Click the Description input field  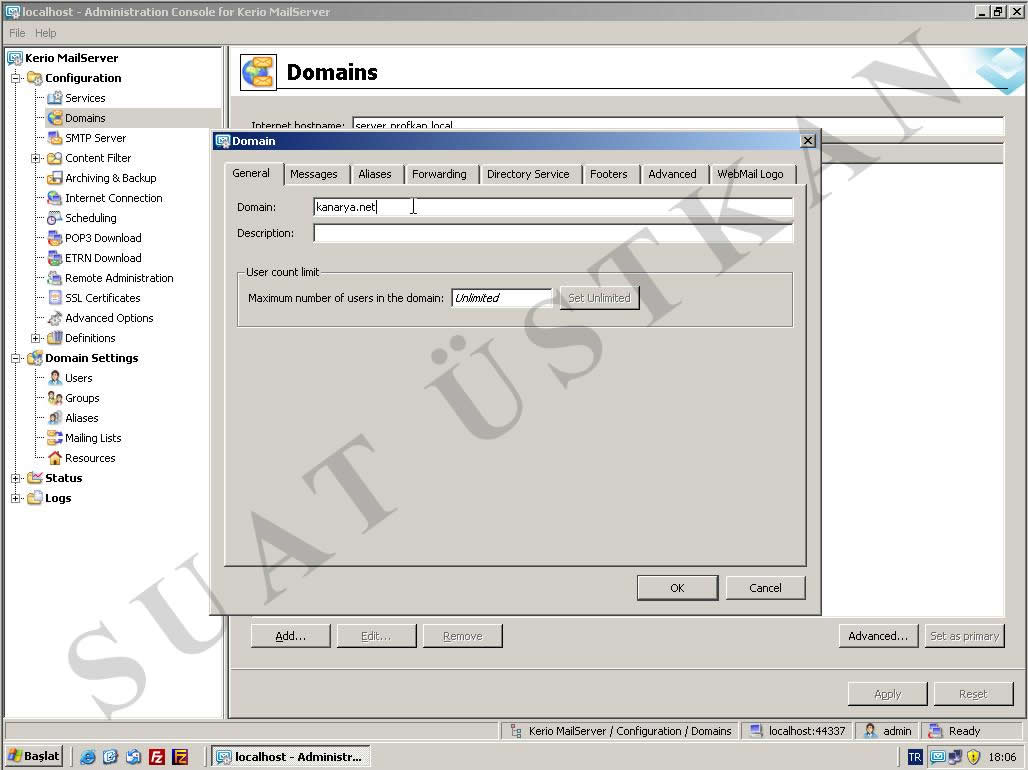(x=553, y=233)
